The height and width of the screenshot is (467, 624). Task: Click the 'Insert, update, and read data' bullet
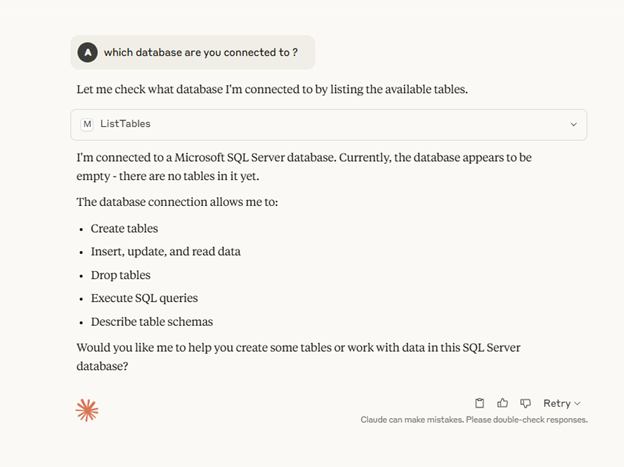[x=166, y=252]
